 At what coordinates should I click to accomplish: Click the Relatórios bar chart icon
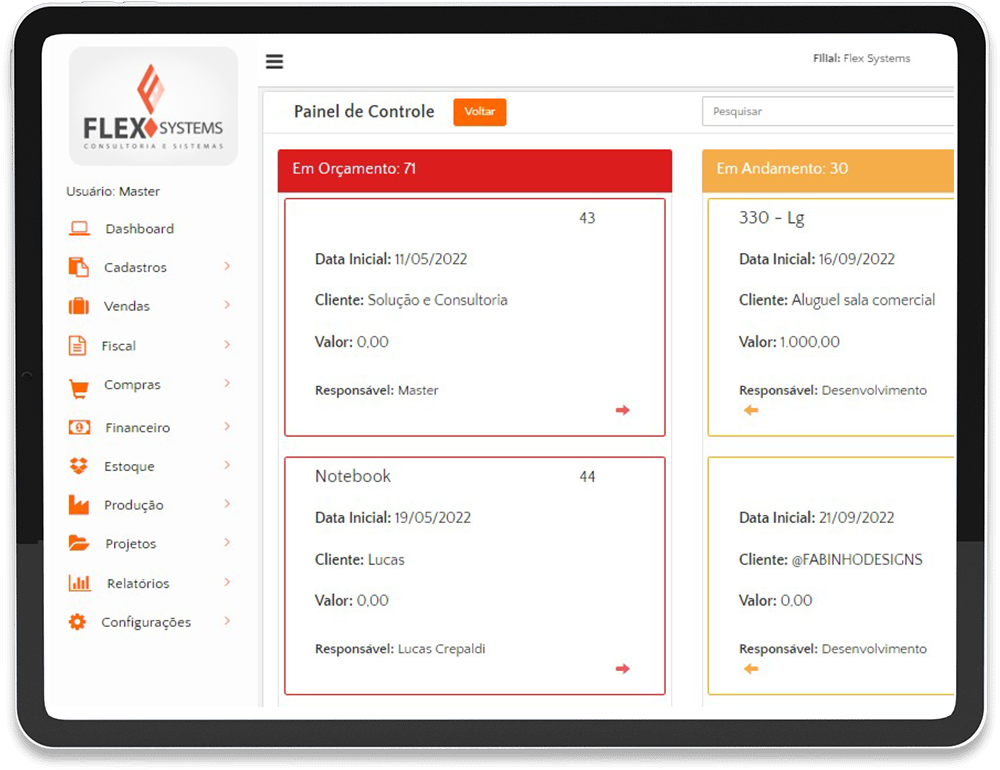click(79, 583)
